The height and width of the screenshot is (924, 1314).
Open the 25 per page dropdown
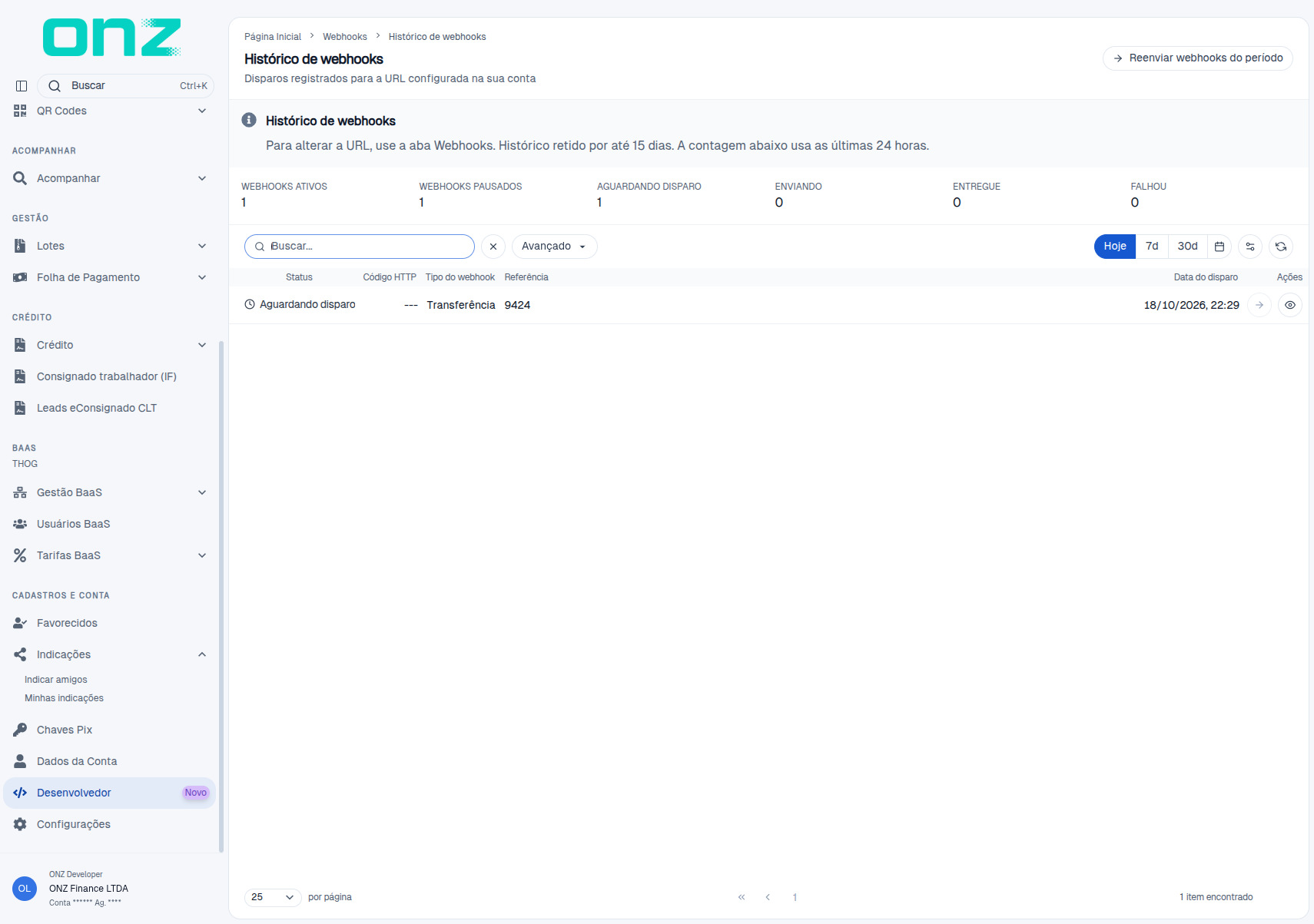(273, 897)
